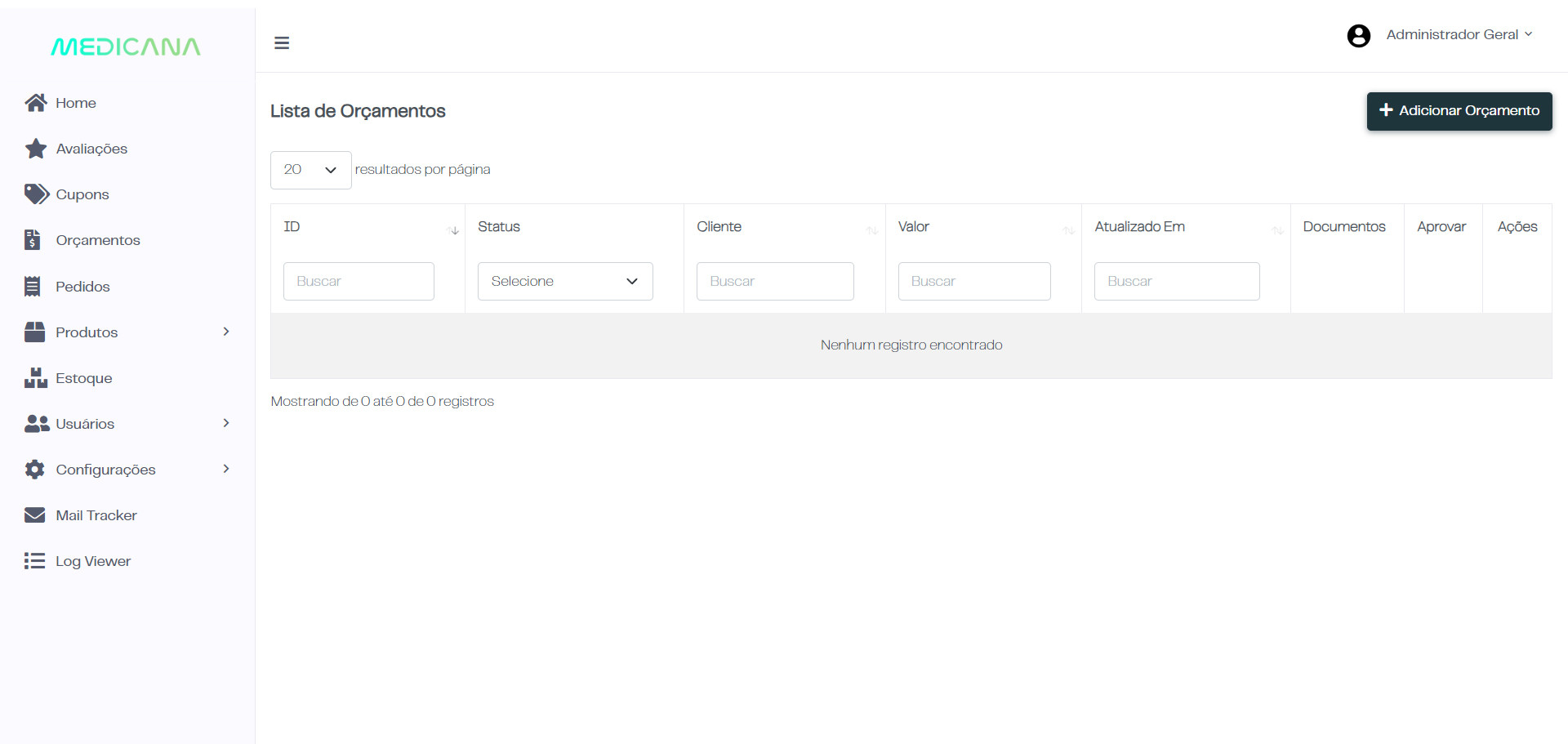Go to Orçamentos menu item

point(97,240)
